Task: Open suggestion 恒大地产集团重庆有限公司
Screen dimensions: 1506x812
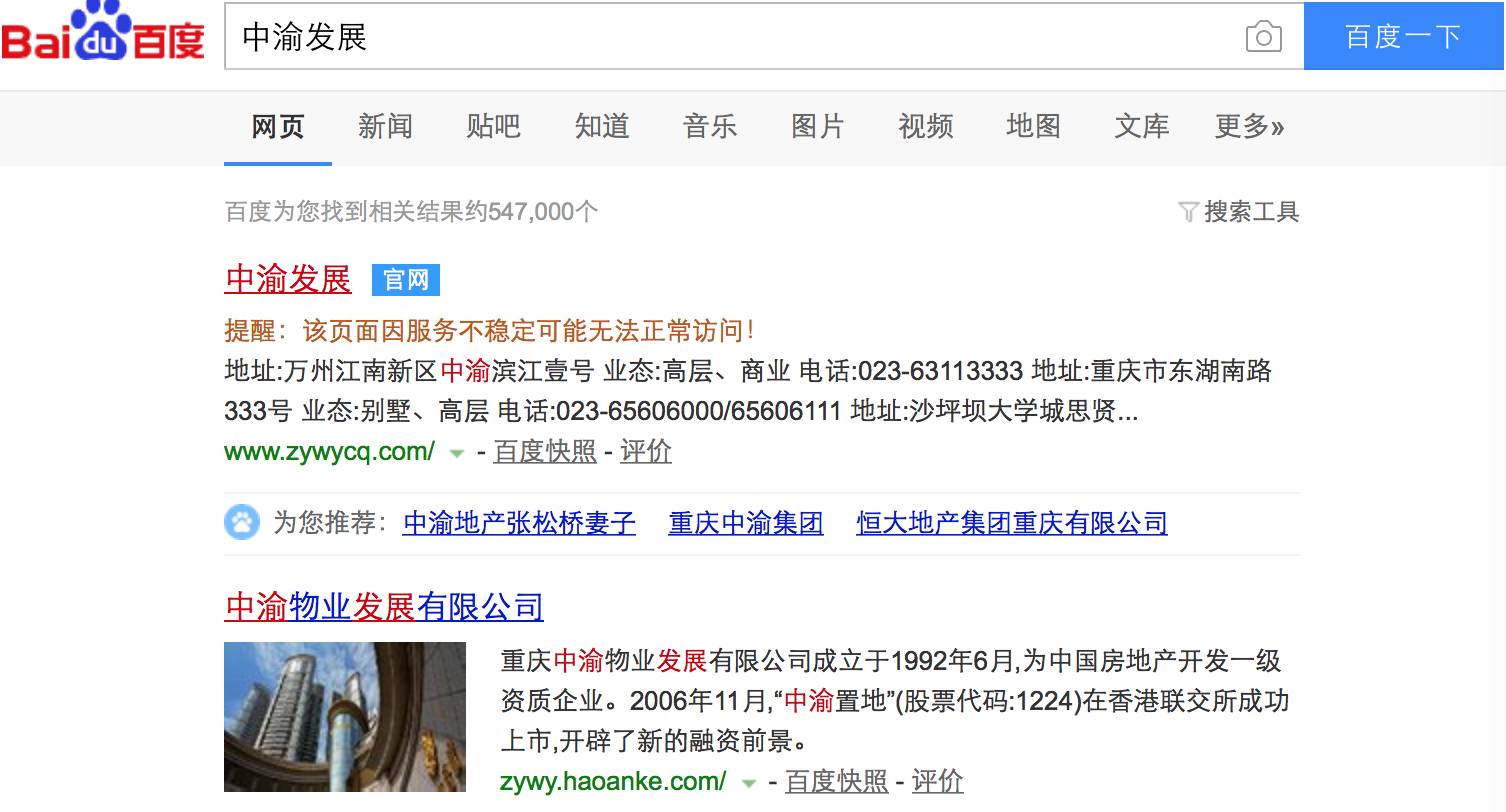Action: pos(1012,523)
